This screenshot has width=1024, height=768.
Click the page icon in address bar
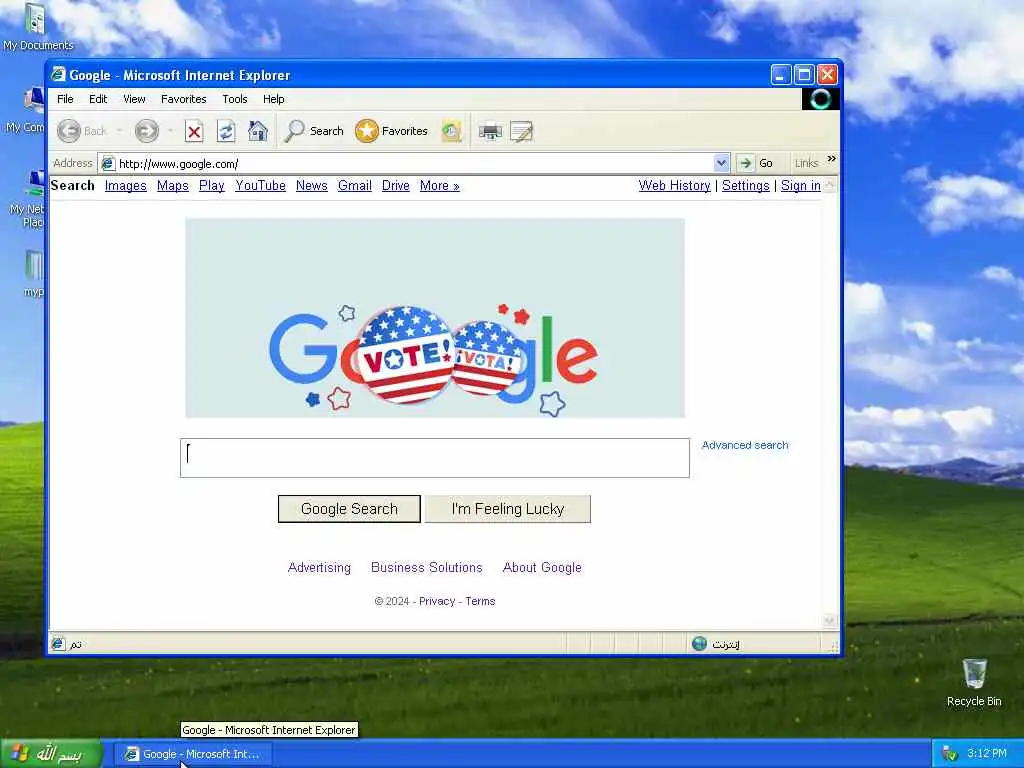108,163
